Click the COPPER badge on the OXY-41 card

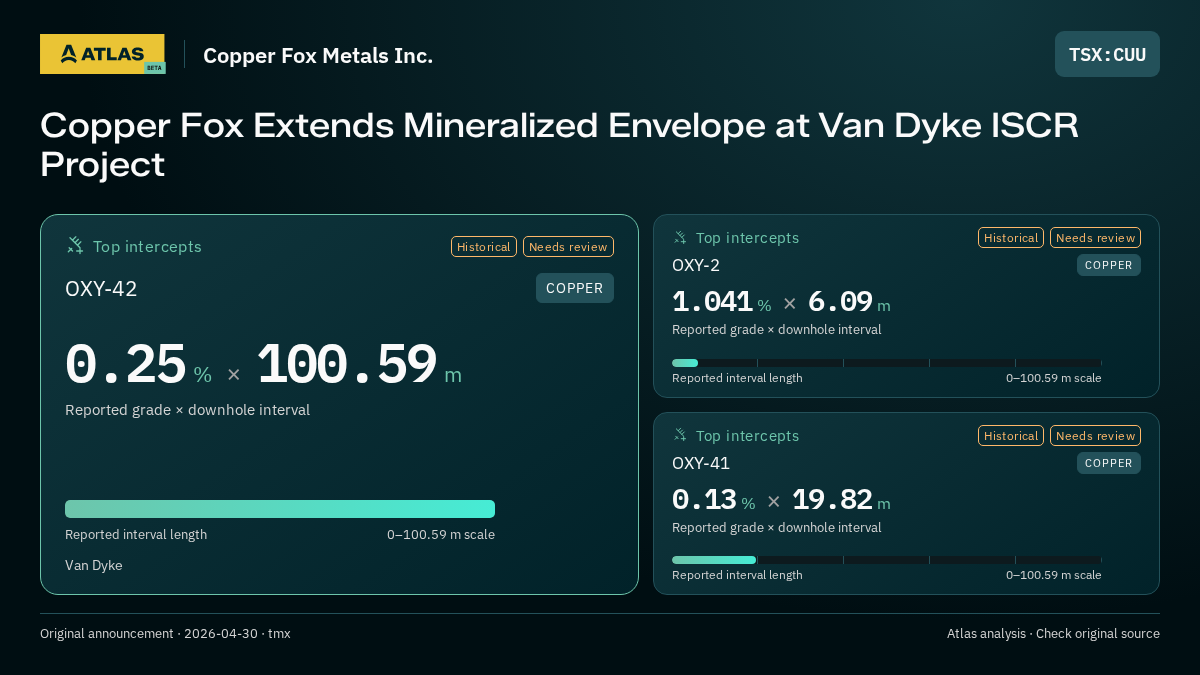1109,463
